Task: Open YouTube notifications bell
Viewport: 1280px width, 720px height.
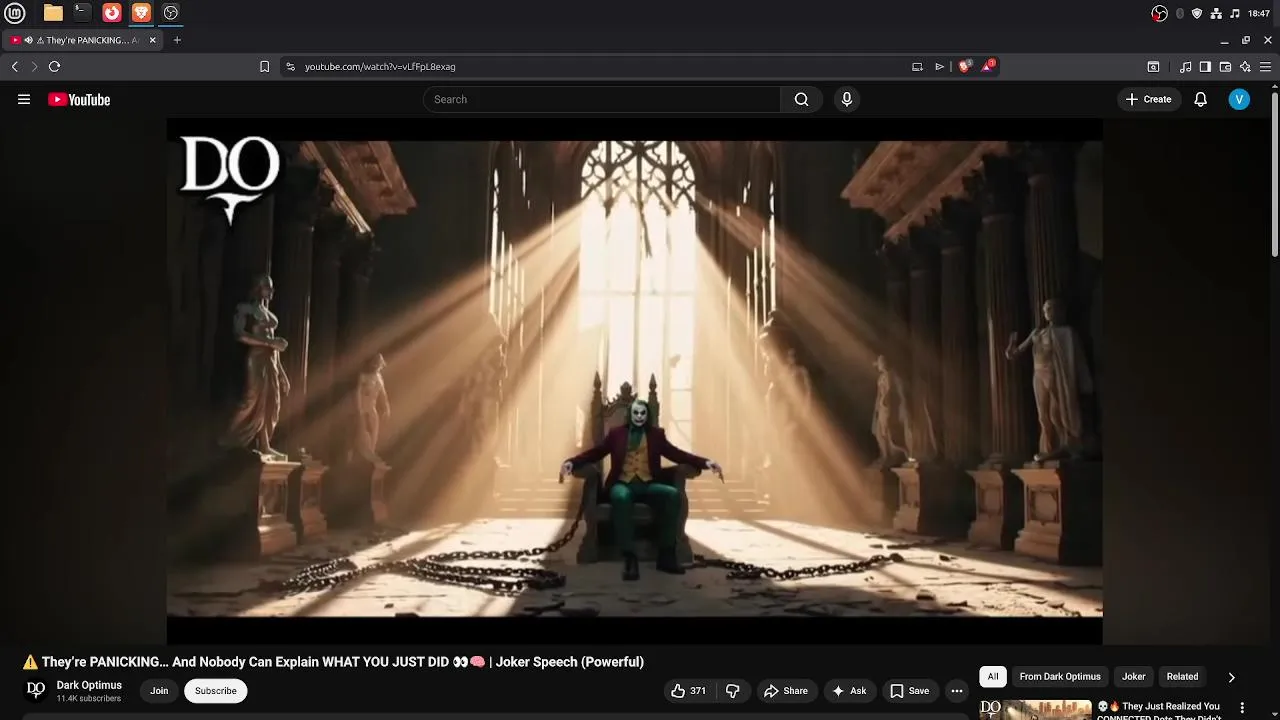Action: pos(1201,99)
